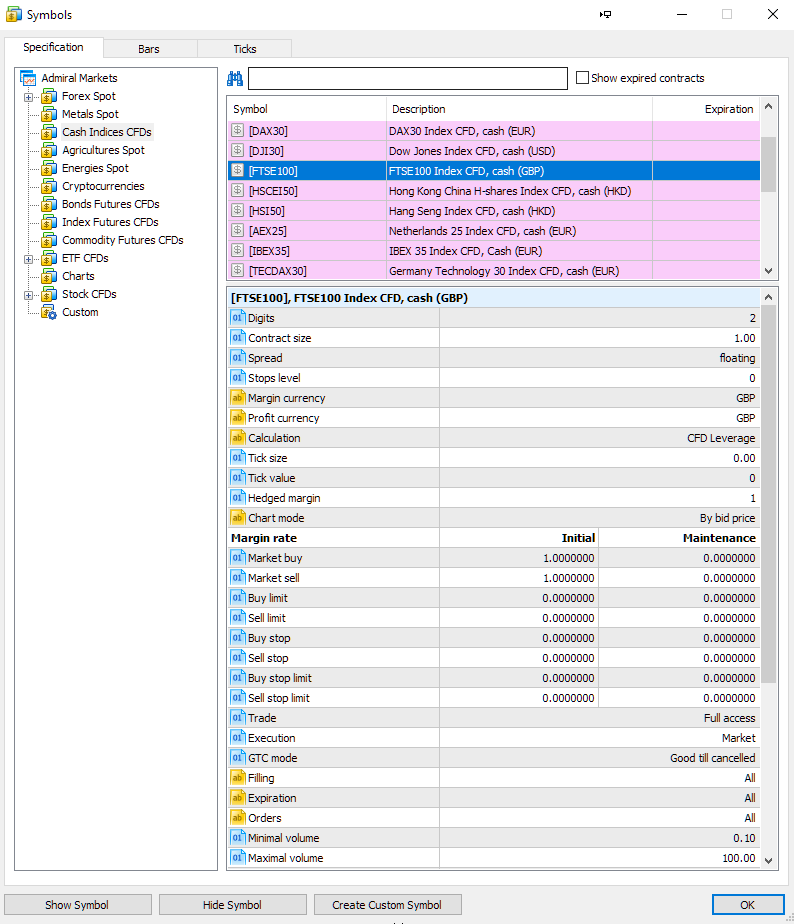The width and height of the screenshot is (794, 924).
Task: Click the binoculars search icon
Action: [x=235, y=79]
